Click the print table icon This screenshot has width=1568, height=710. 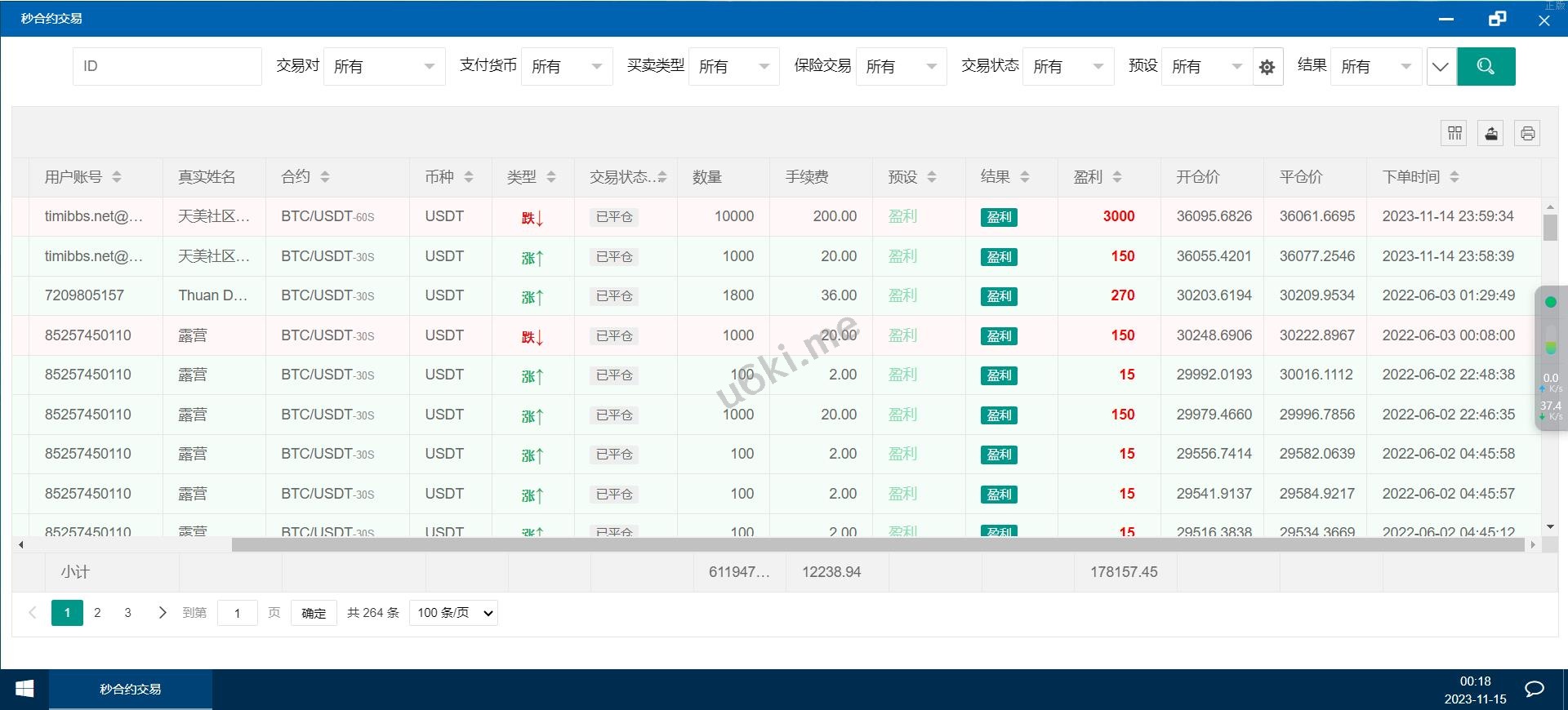click(1527, 133)
